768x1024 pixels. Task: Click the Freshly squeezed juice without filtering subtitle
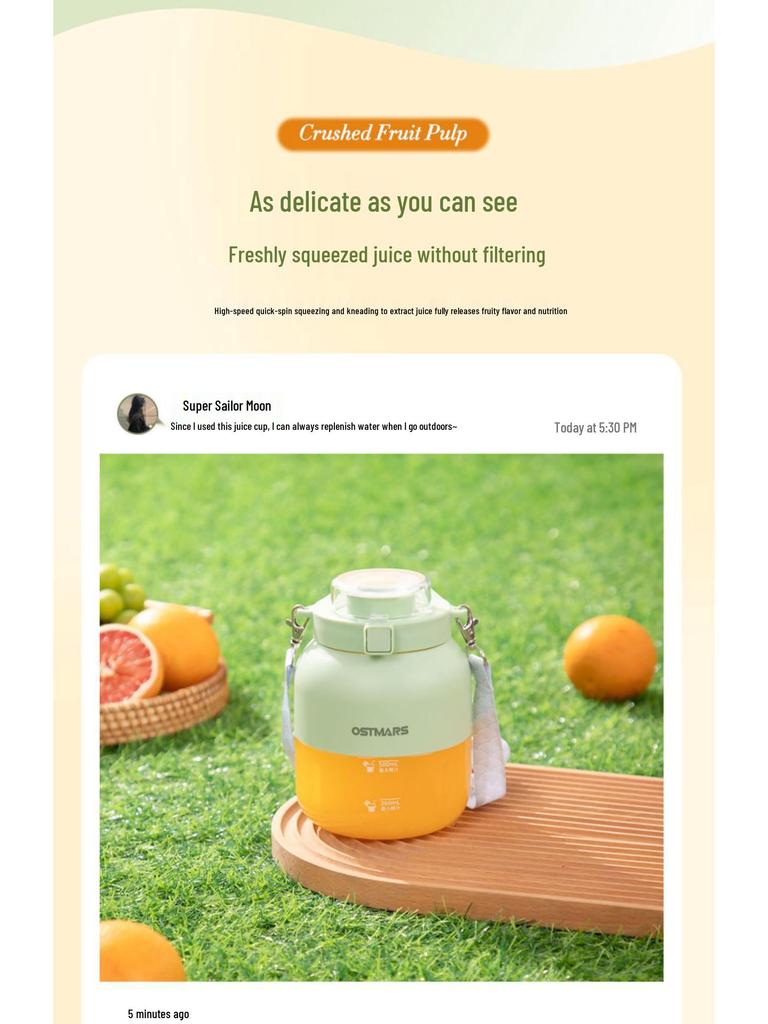point(387,255)
